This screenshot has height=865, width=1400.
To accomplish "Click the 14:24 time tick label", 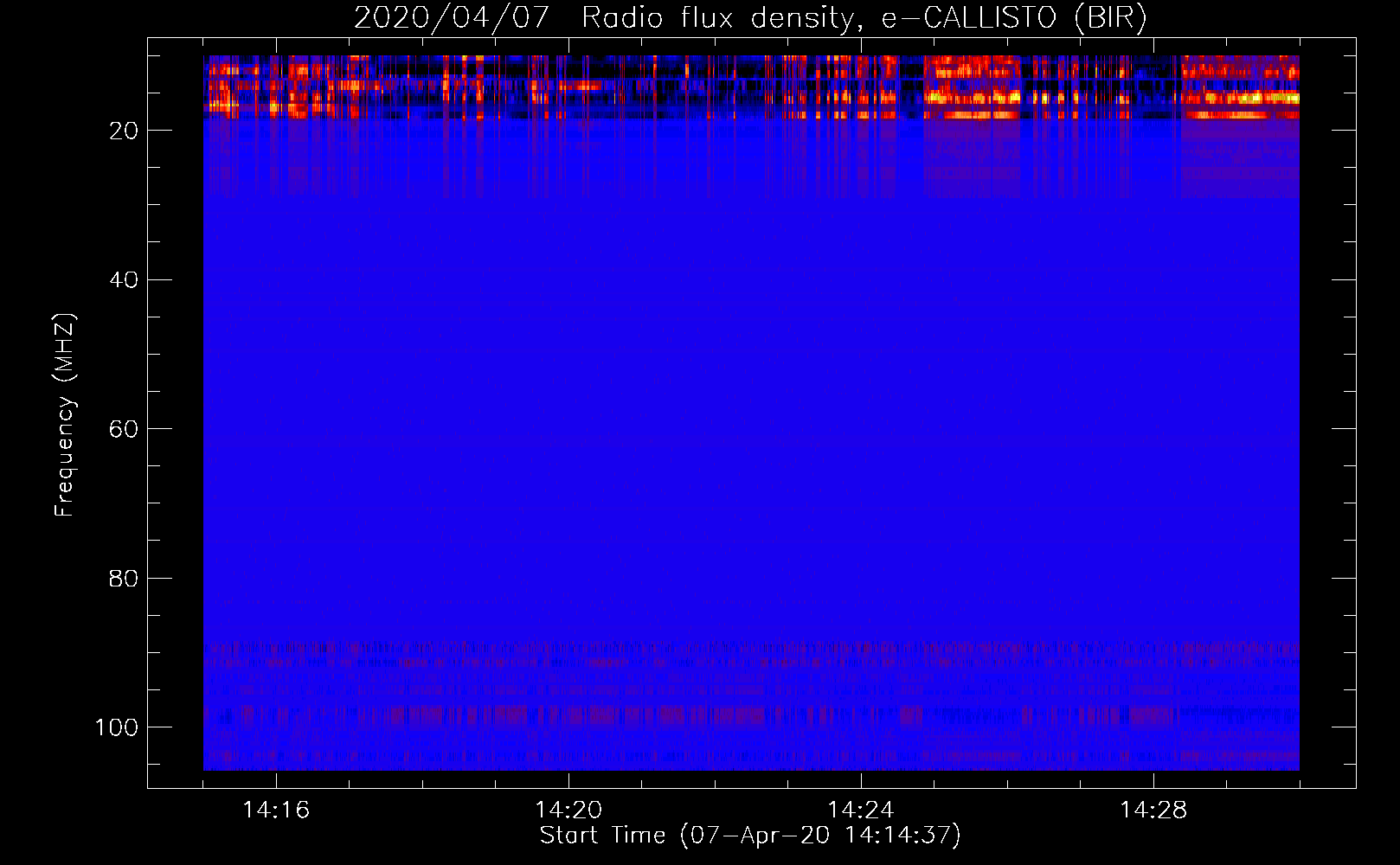I will click(861, 810).
